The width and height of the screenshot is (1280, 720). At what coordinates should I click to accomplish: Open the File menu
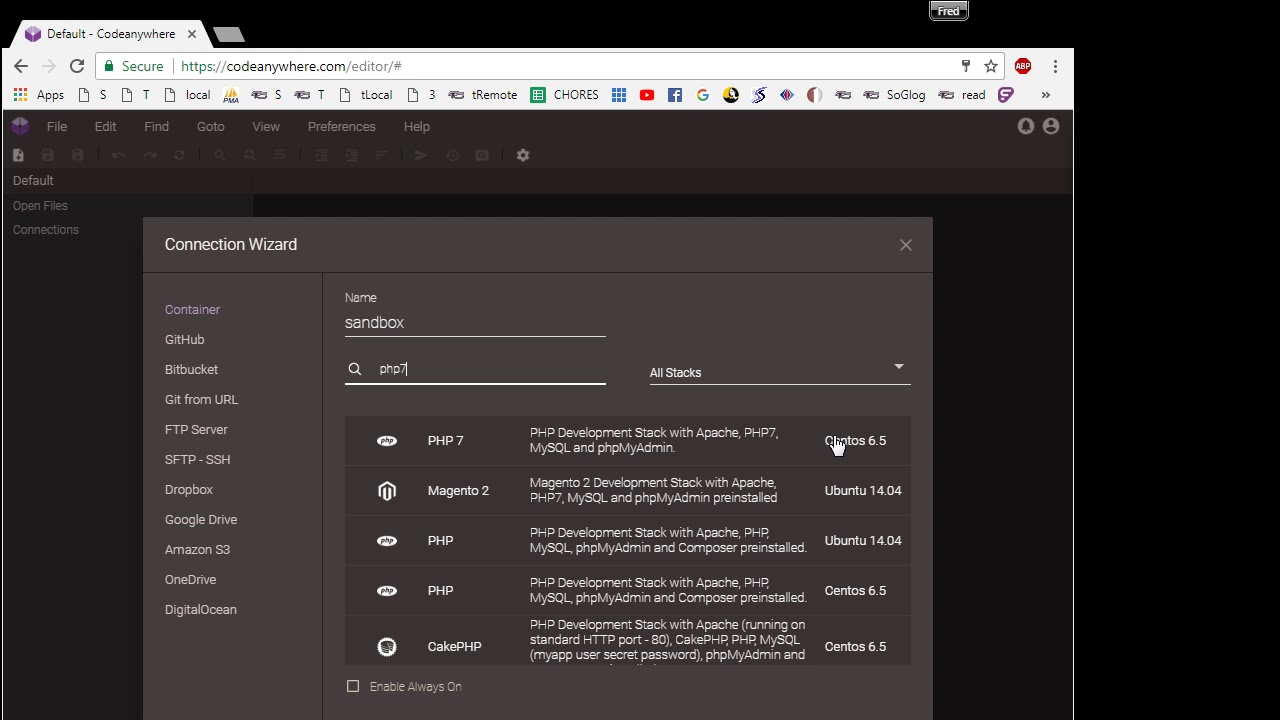coord(57,127)
